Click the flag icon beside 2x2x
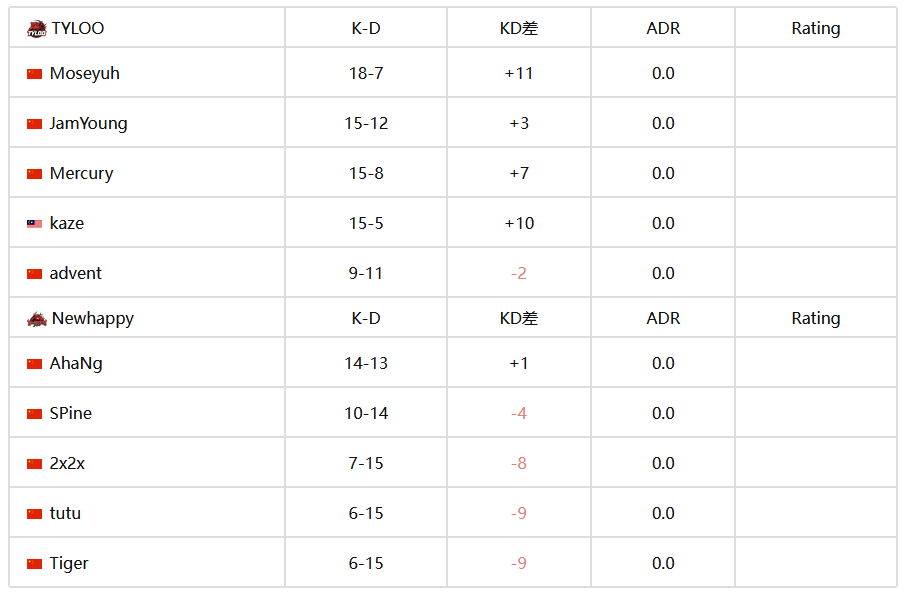The image size is (907, 603). point(34,464)
